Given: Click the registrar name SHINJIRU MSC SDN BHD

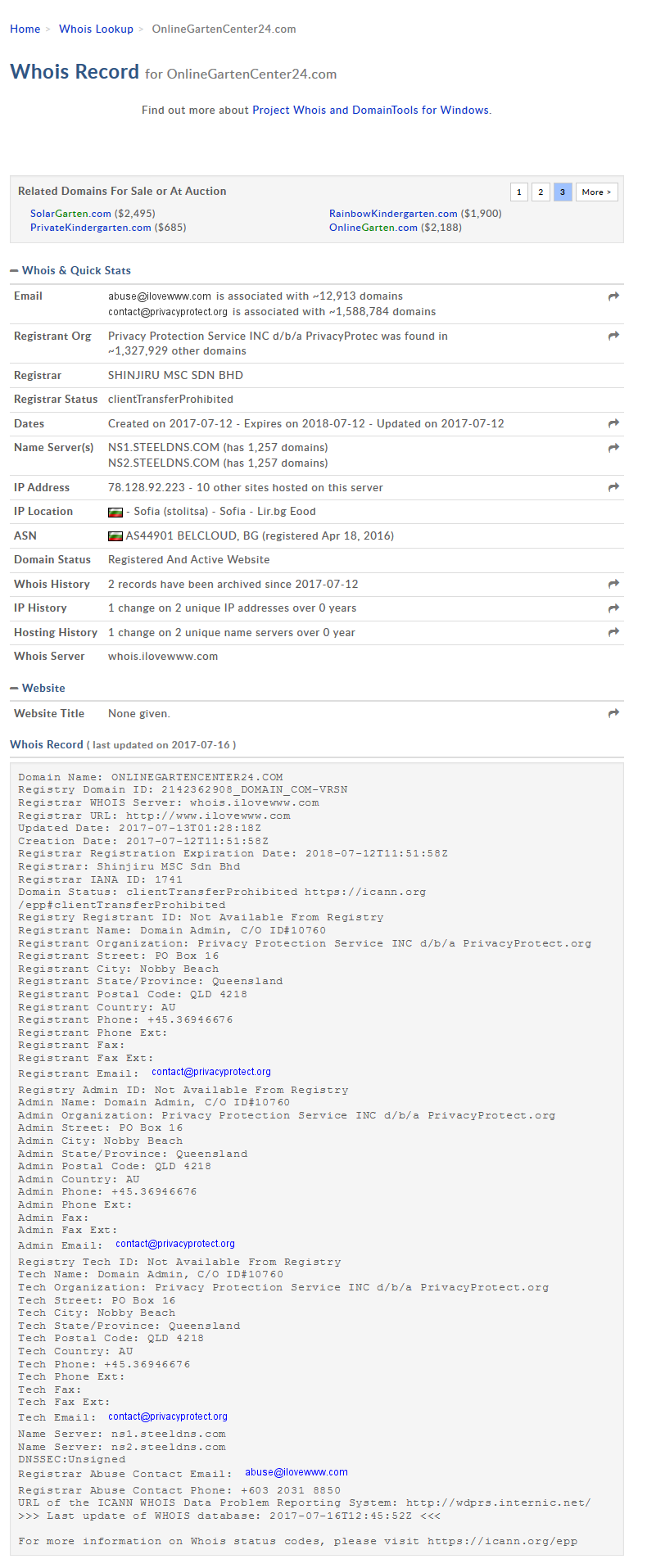Looking at the screenshot, I should click(x=175, y=375).
